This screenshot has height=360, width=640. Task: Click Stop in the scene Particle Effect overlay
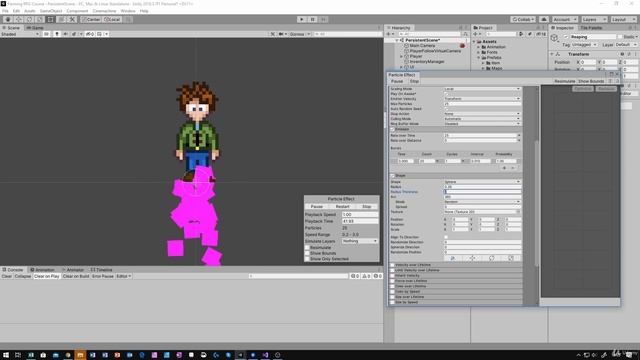(367, 207)
